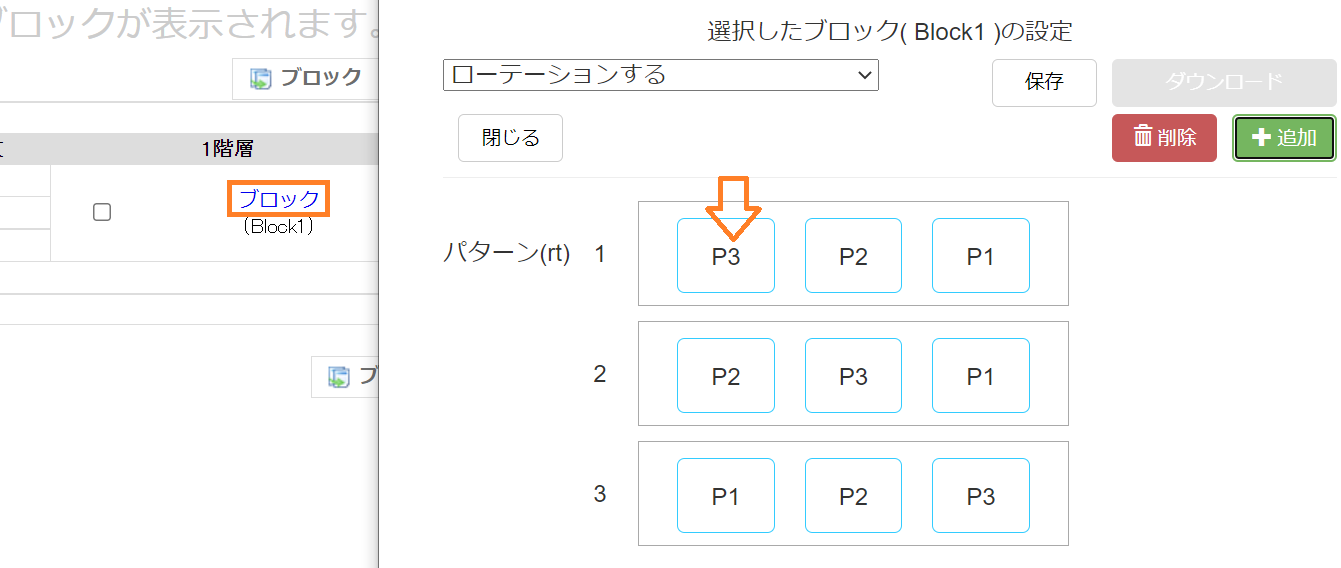
Task: Tick the checkbox in the Block1 row
Action: tap(101, 212)
